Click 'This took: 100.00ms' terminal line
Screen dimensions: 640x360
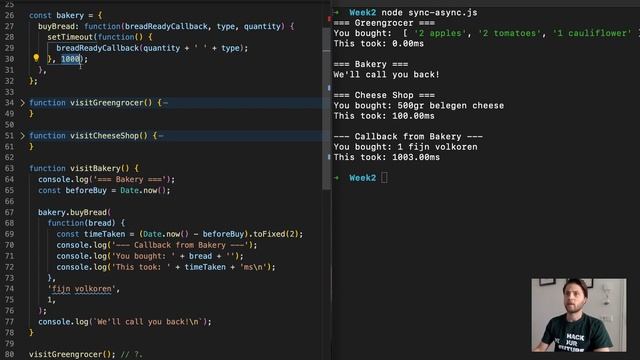pyautogui.click(x=384, y=116)
